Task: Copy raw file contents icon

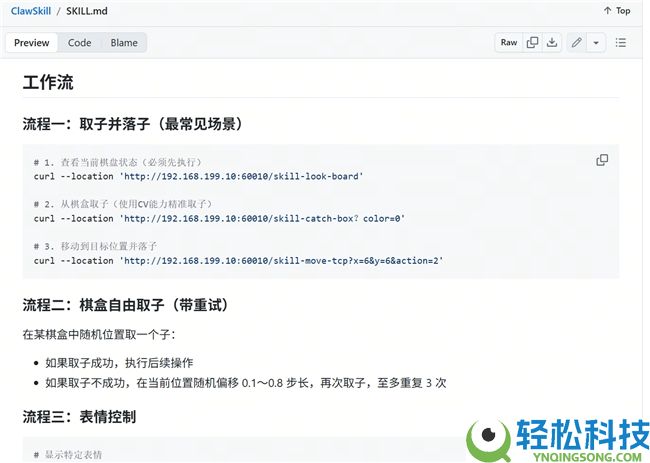Action: [x=532, y=42]
